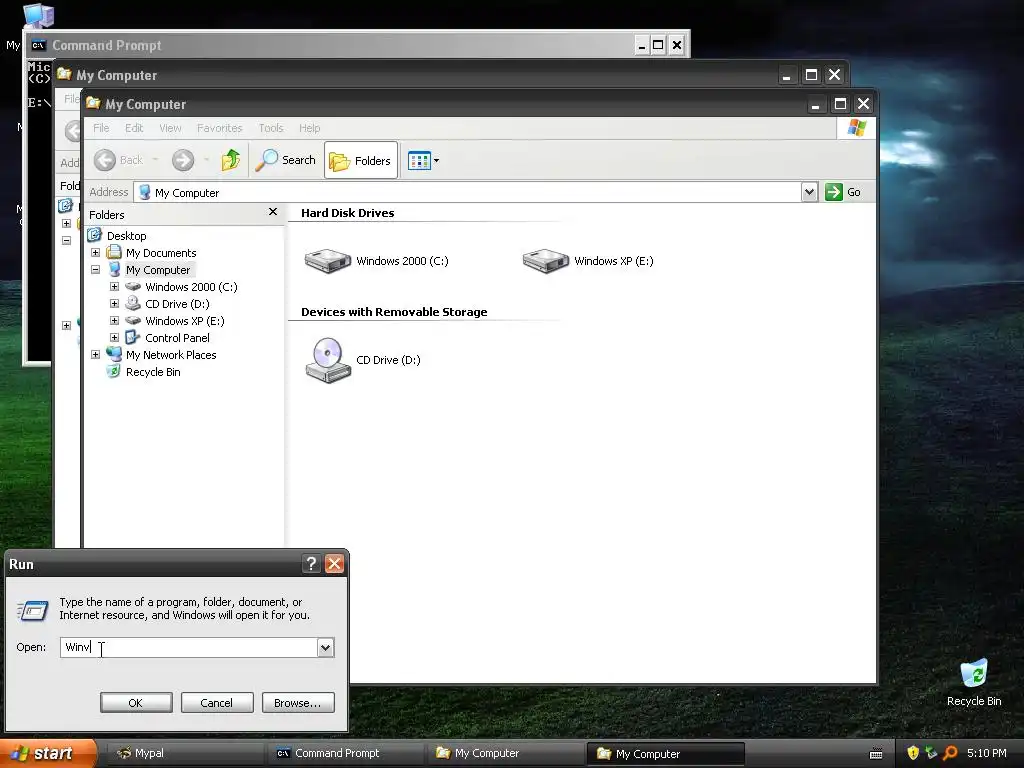Expand Control Panel tree node
The image size is (1024, 768).
(x=114, y=337)
